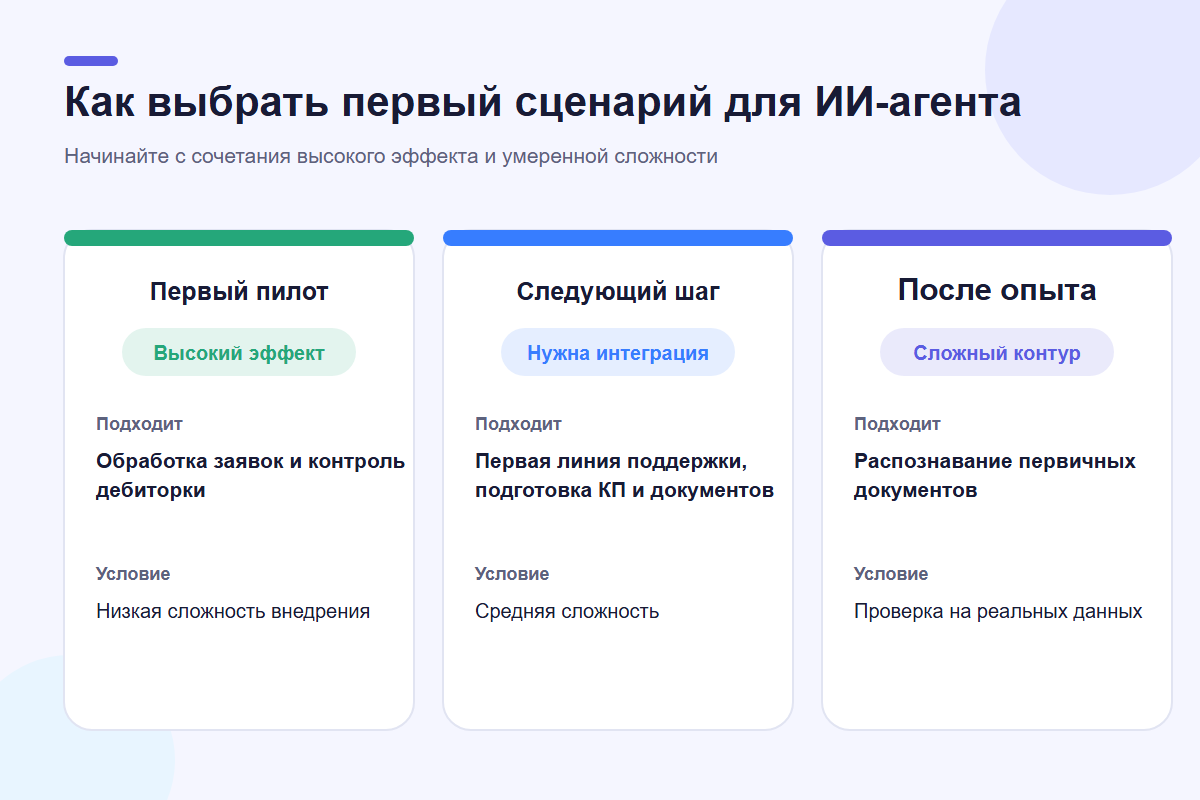Screen dimensions: 1200x800
Task: Click the 'Нужна интеграция' blue badge
Action: (x=618, y=352)
